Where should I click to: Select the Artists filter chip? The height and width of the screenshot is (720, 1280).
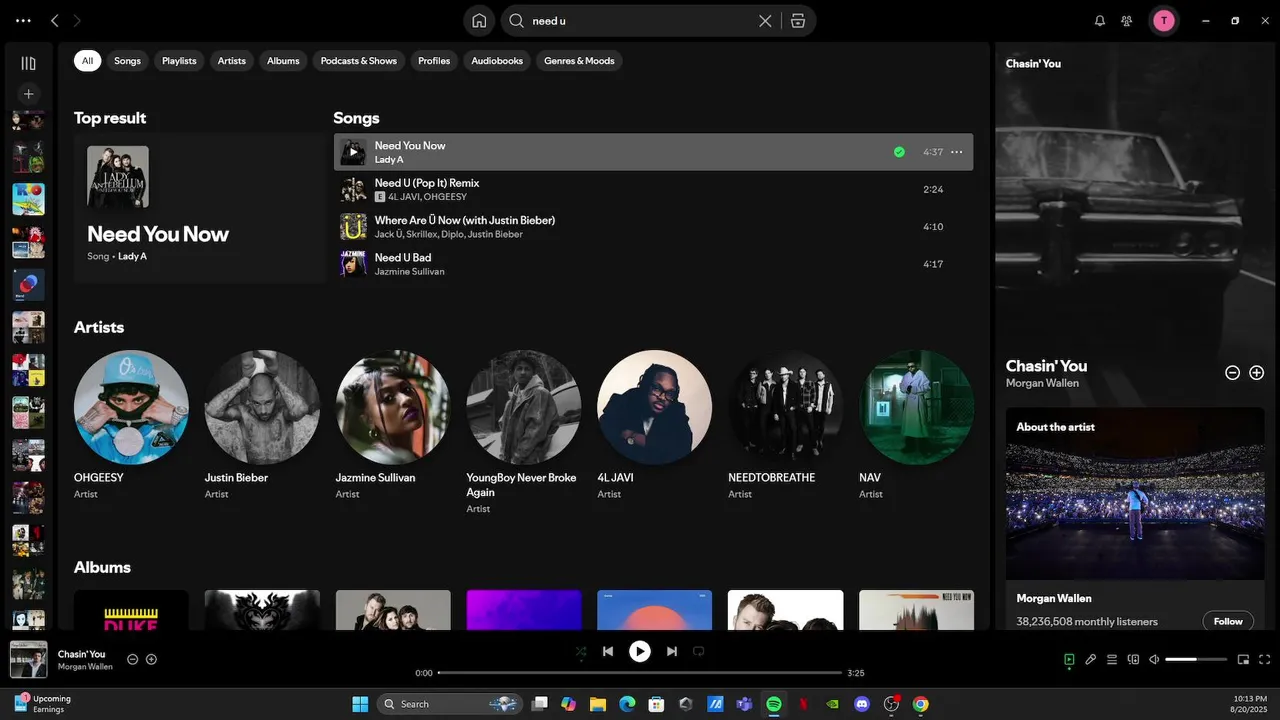tap(232, 61)
